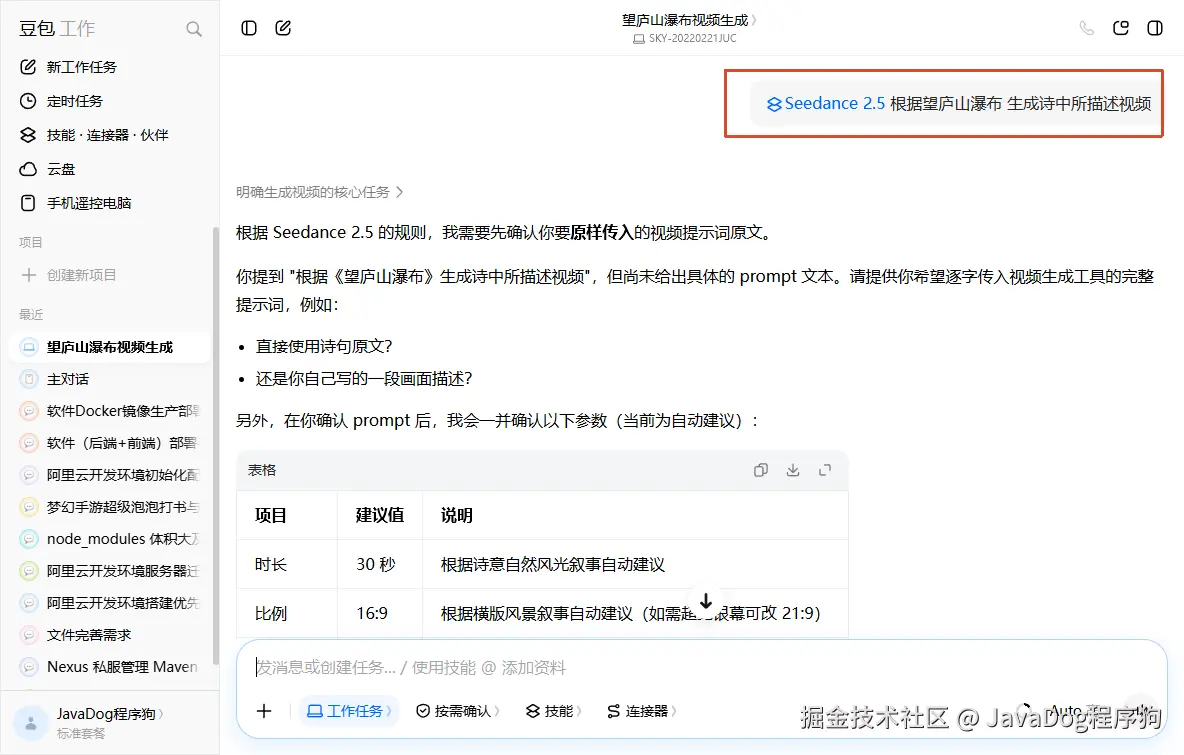Open 软件Docker镜像生产部署 conversation

pos(110,411)
